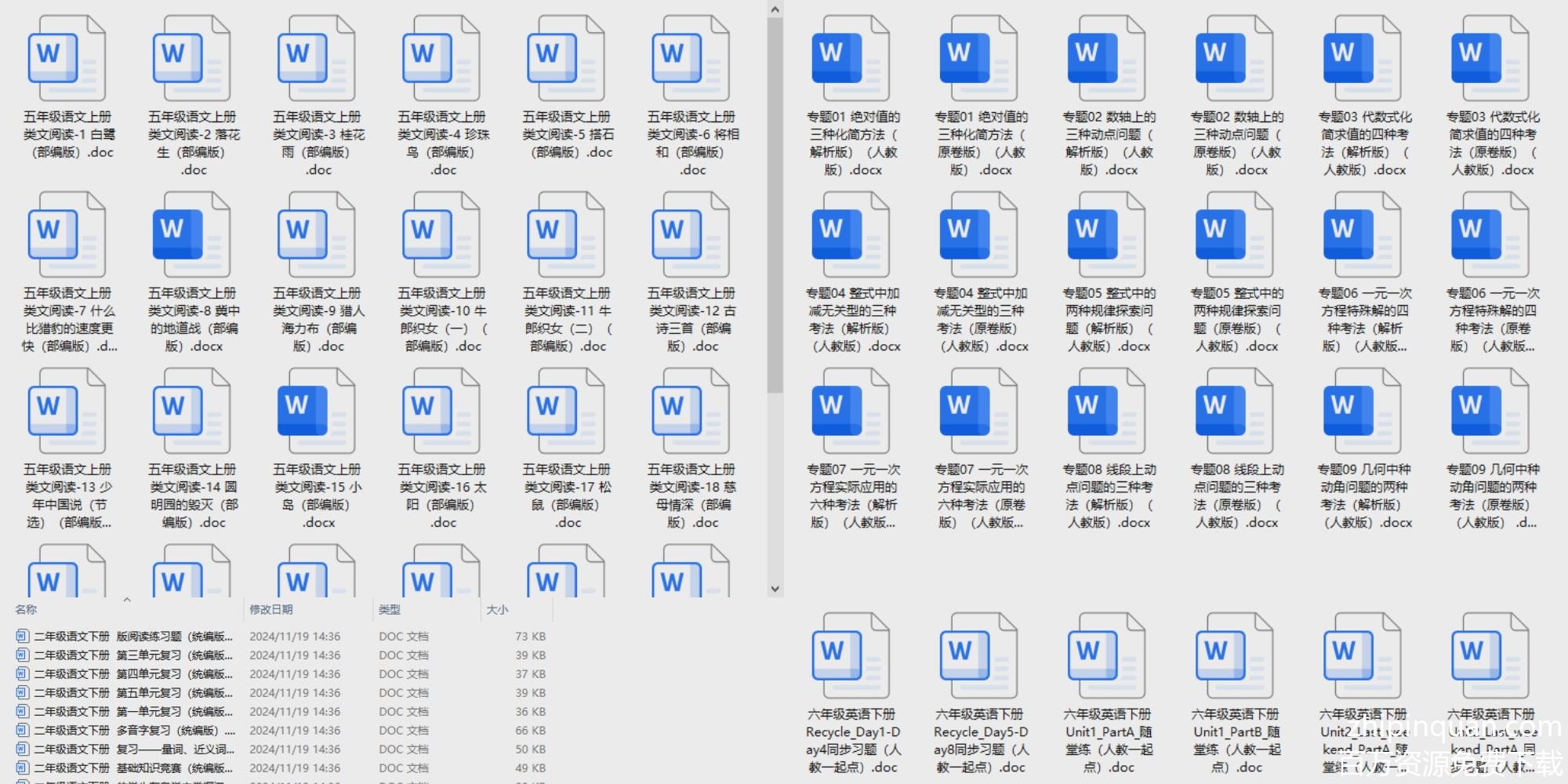Click file name 类文阅读-16 太阳
The height and width of the screenshot is (784, 1568).
(442, 496)
